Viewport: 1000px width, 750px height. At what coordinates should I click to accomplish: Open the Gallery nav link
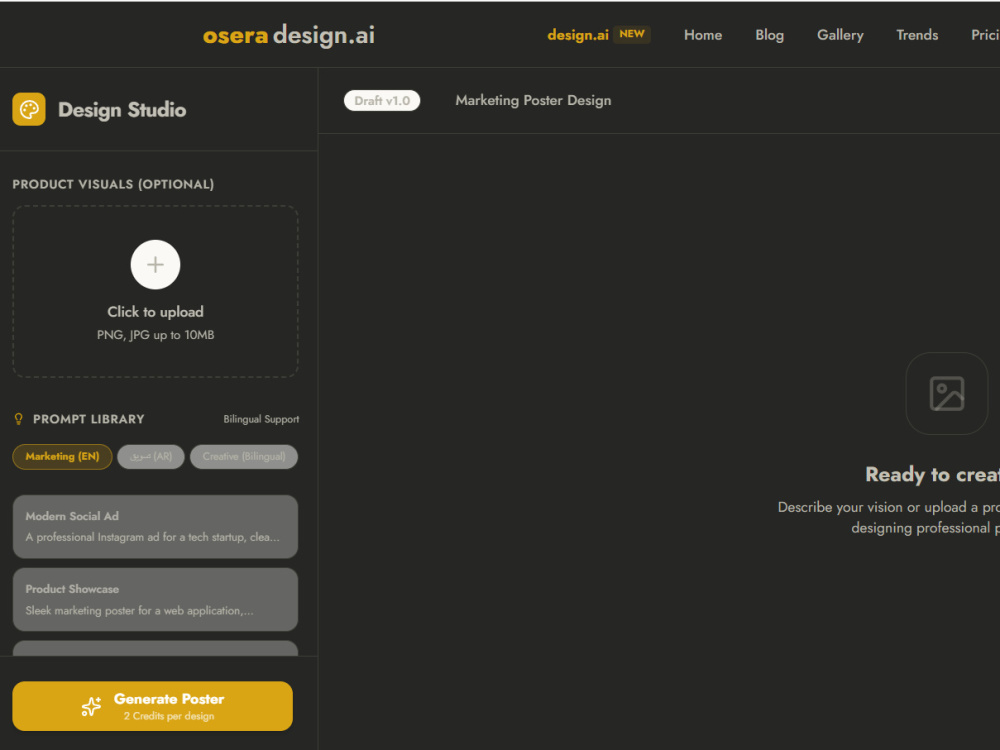pyautogui.click(x=840, y=35)
